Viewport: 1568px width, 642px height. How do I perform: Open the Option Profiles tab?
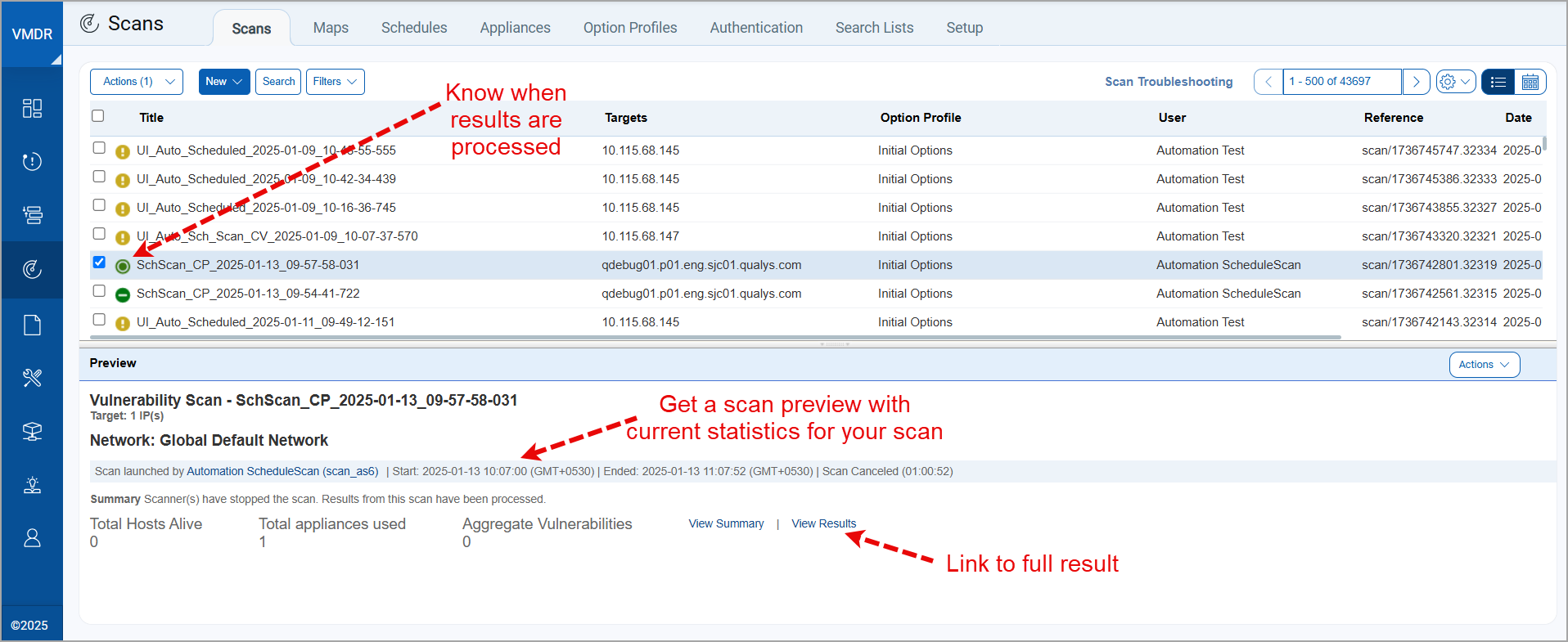[630, 28]
